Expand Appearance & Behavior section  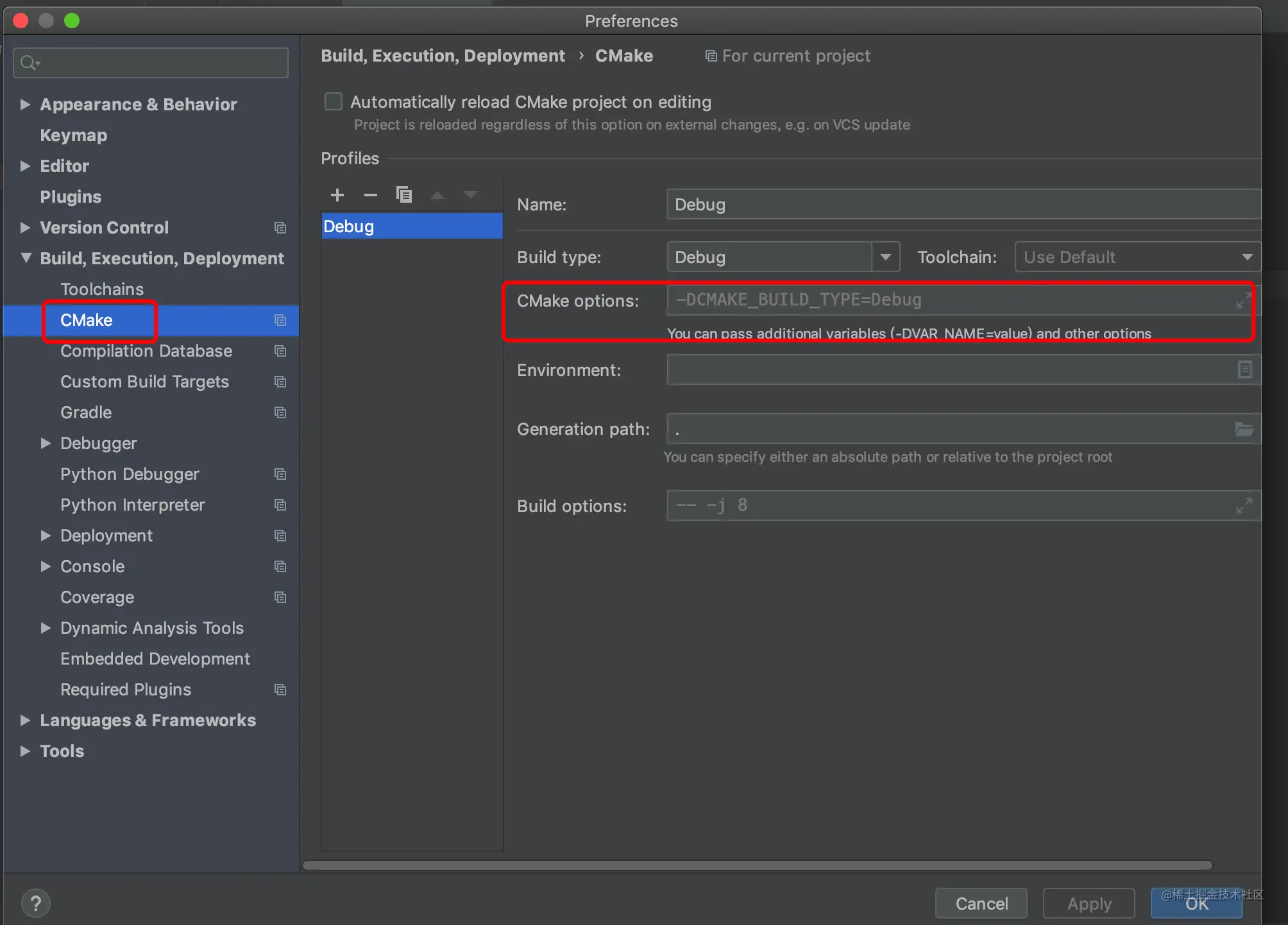25,104
